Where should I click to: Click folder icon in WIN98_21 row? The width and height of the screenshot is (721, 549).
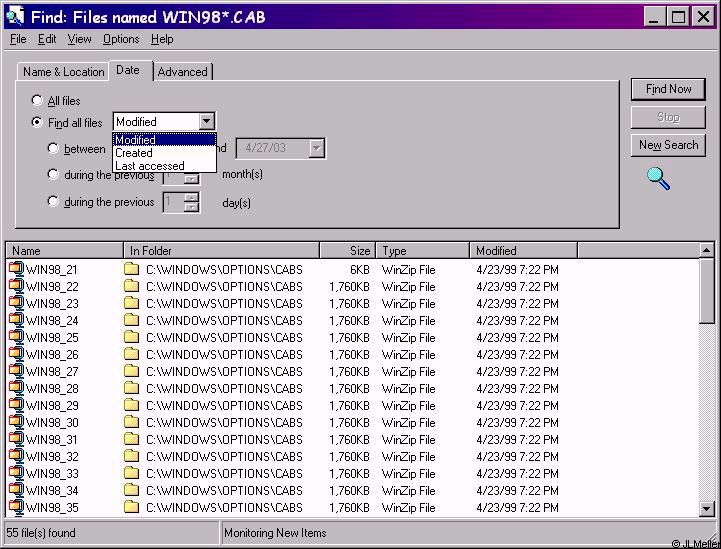132,269
